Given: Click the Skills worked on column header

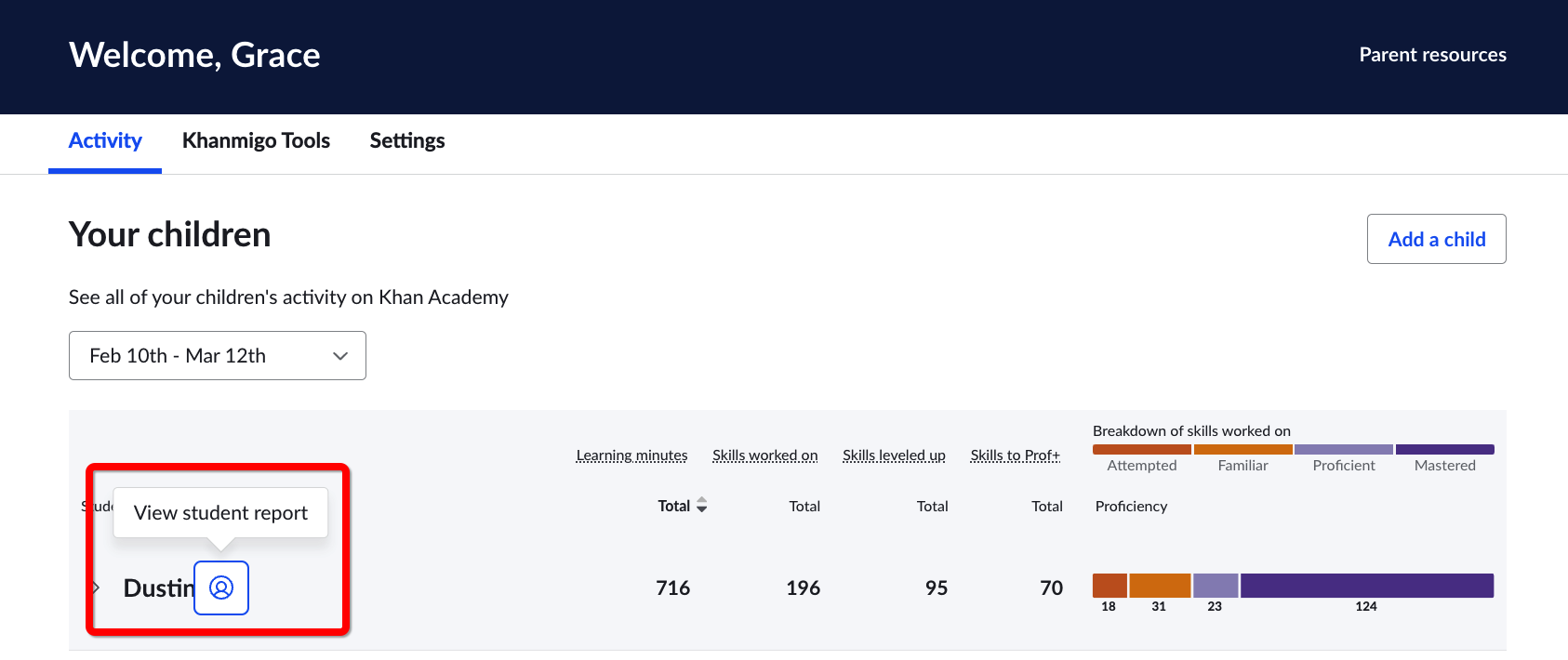Looking at the screenshot, I should click(765, 455).
